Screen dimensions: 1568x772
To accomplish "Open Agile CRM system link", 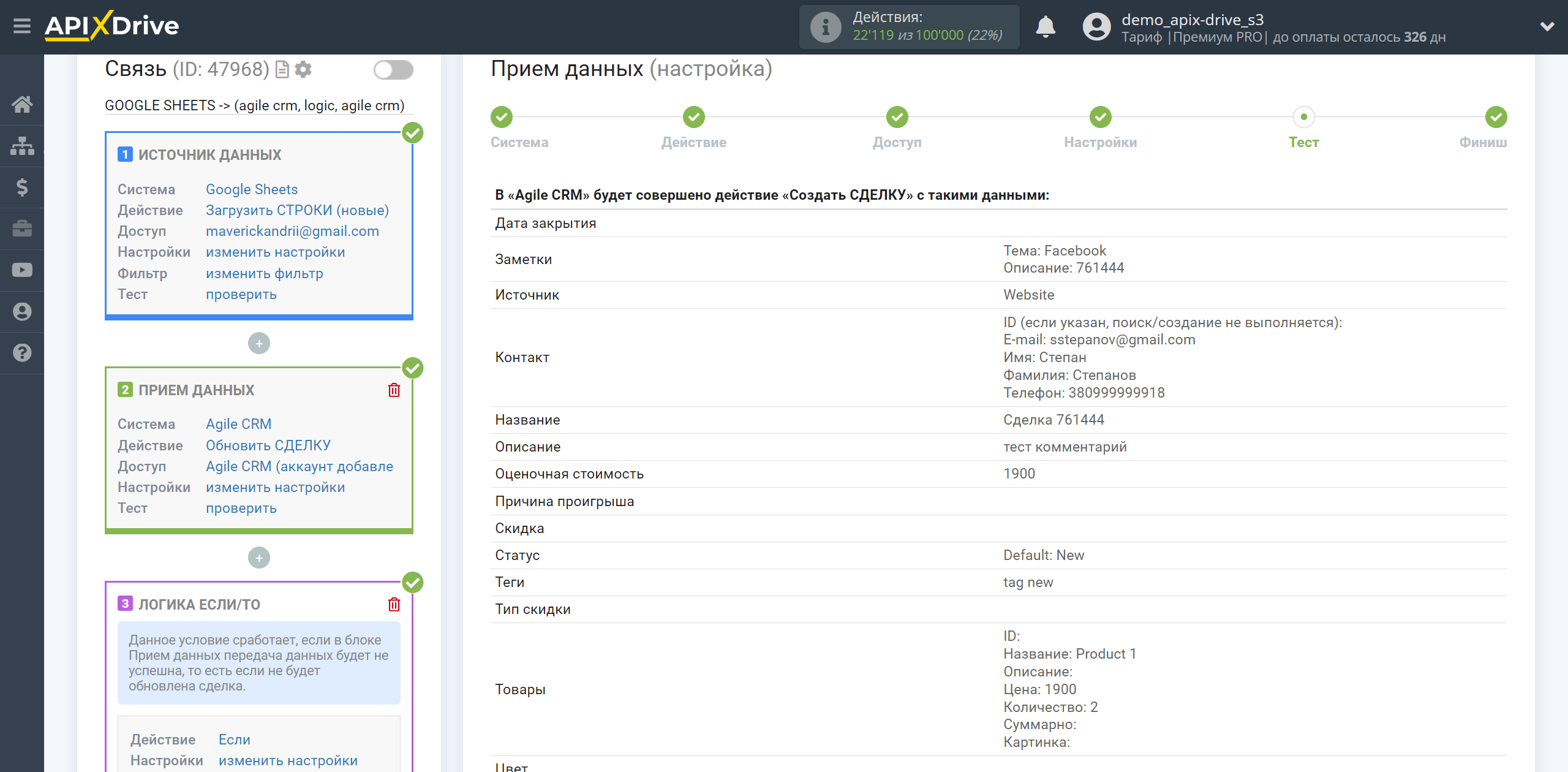I will [x=239, y=424].
